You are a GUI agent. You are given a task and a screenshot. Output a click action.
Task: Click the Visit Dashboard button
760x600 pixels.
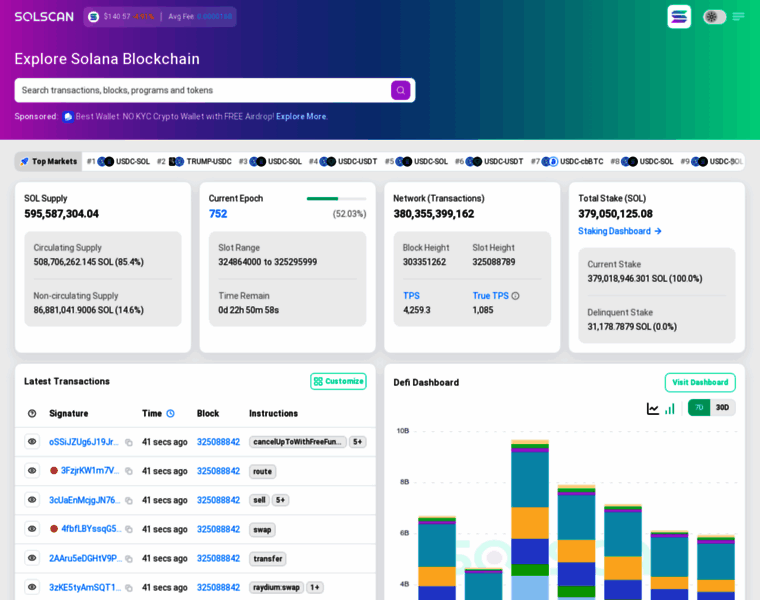click(700, 382)
